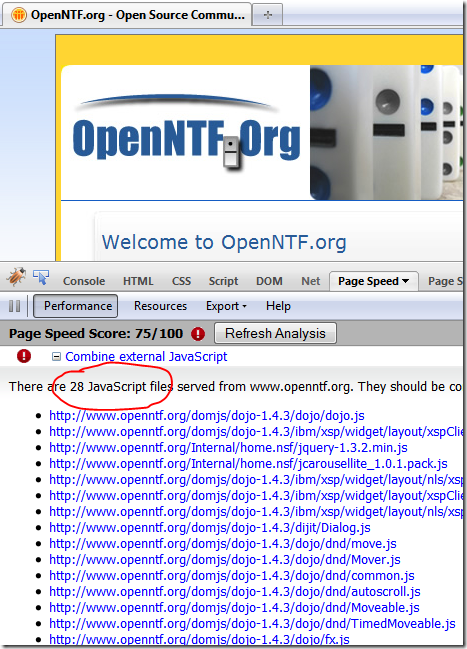Click the Firebug bug icon
The width and height of the screenshot is (467, 649).
pos(17,277)
